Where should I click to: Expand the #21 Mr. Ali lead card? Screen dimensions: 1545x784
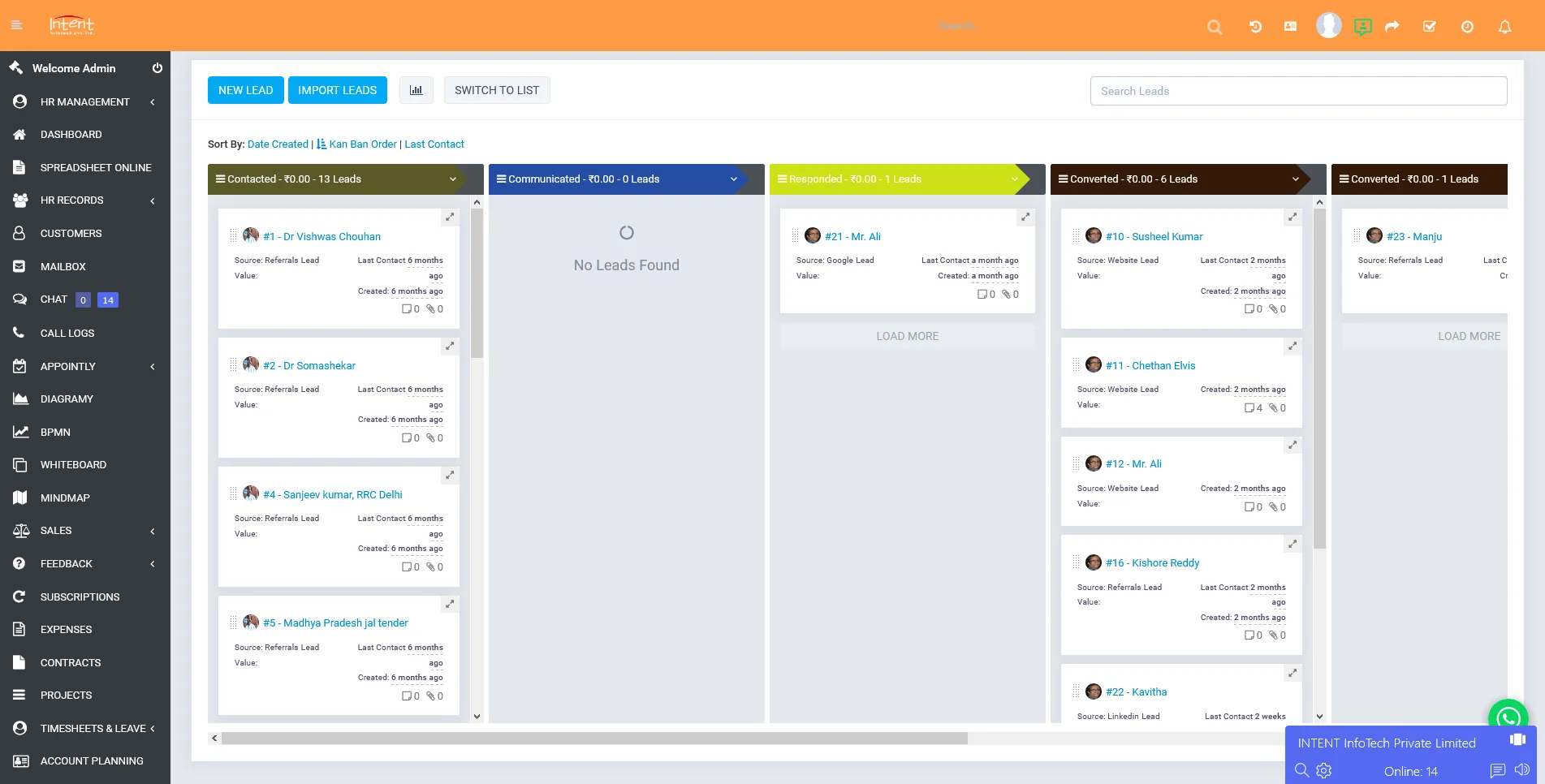click(x=1025, y=217)
